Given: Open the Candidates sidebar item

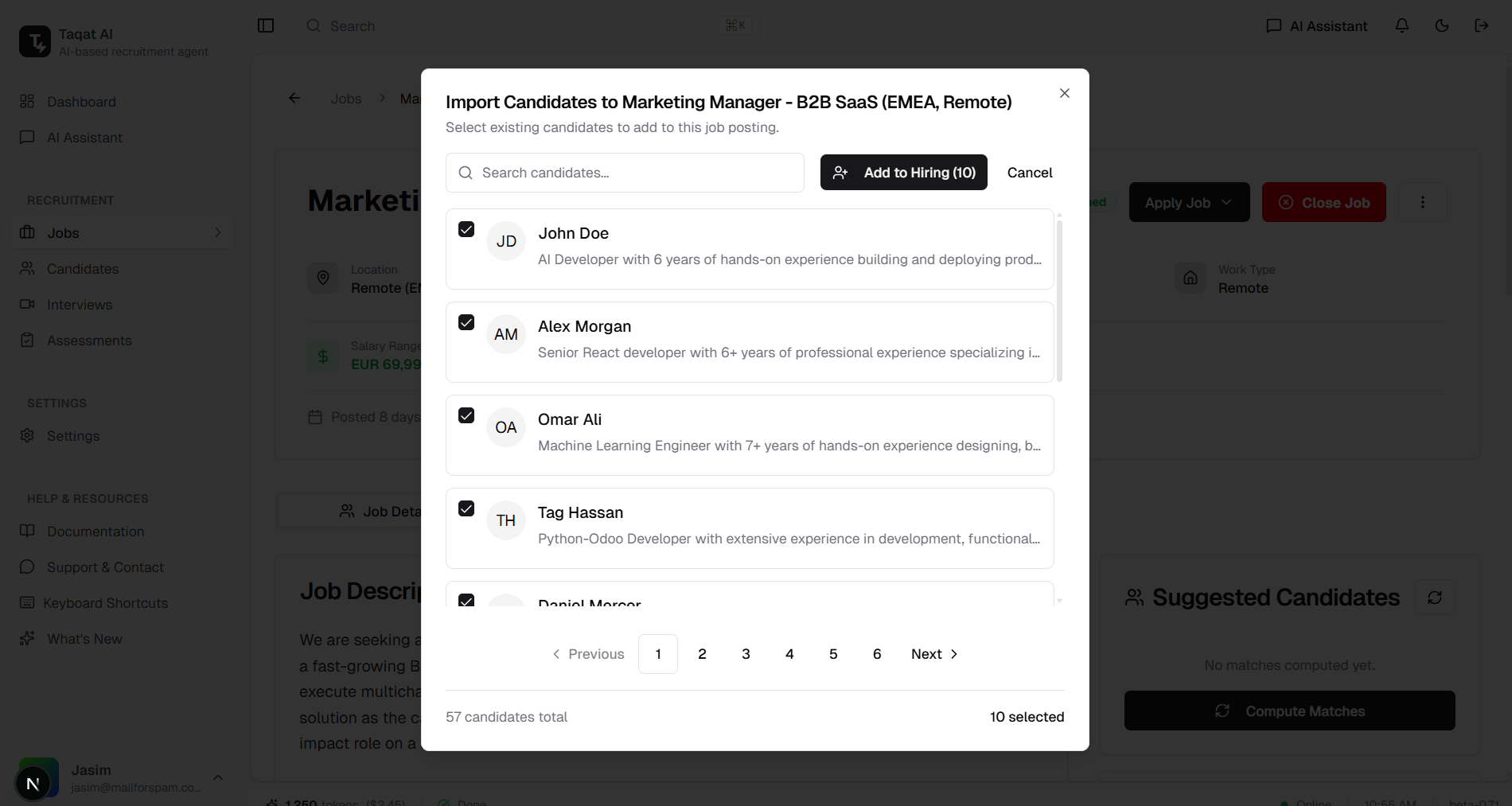Looking at the screenshot, I should pyautogui.click(x=83, y=269).
